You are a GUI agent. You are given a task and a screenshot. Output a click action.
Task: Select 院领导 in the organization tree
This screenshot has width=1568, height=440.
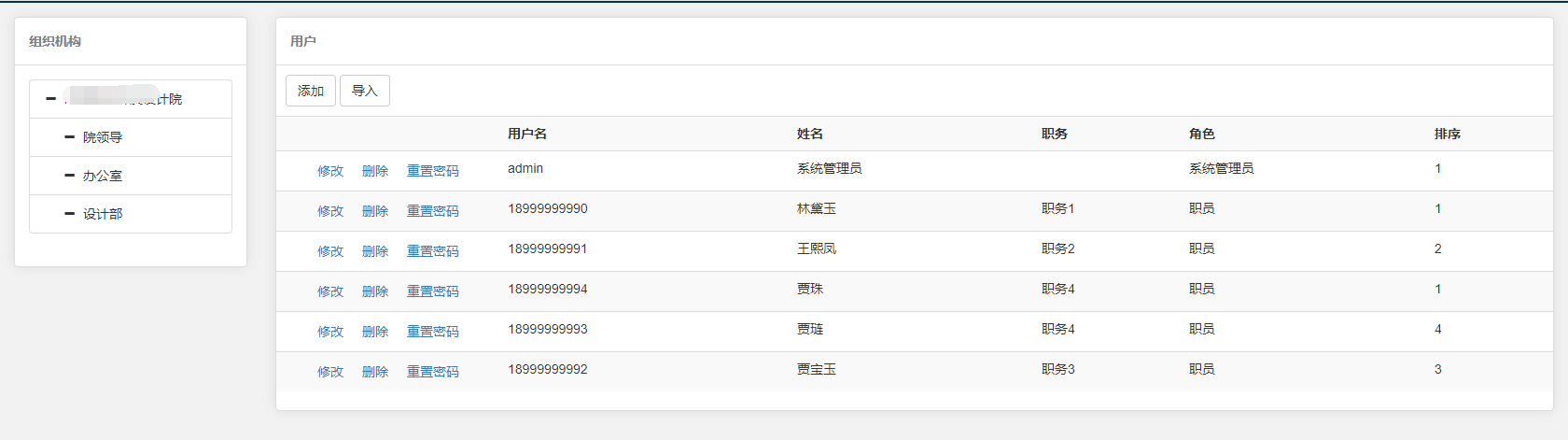point(103,137)
